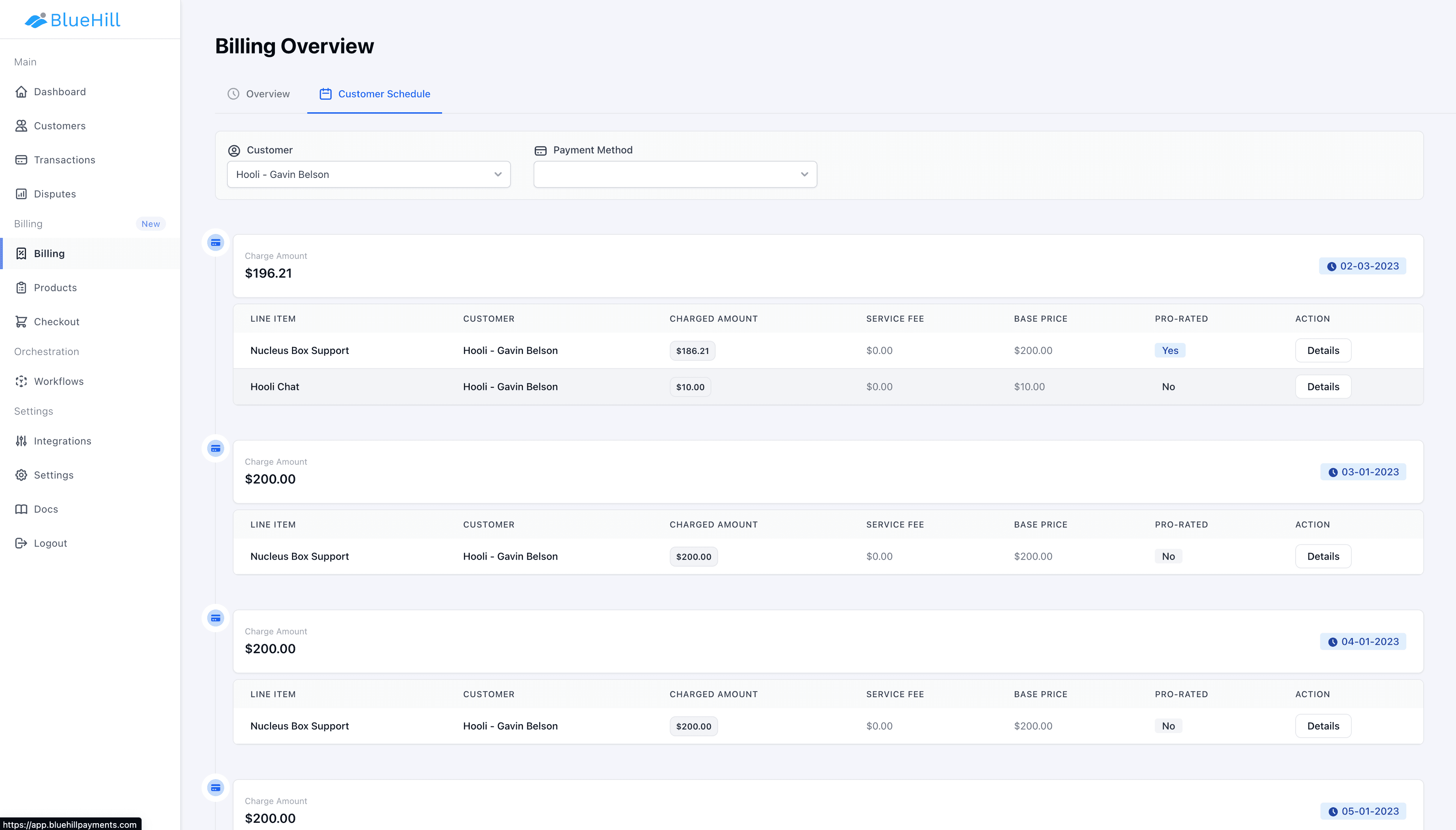Screen dimensions: 1456x830
Task: Click the Customers people icon
Action: tap(21, 126)
